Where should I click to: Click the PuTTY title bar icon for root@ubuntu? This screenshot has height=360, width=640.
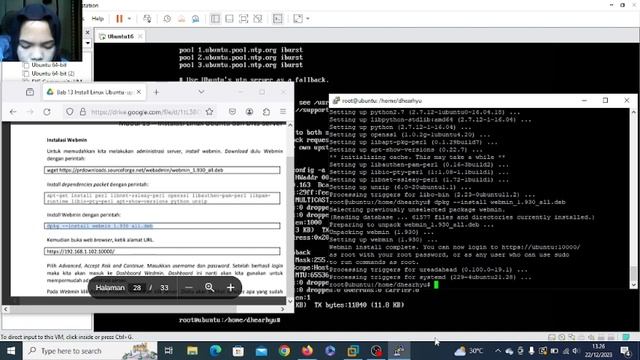pos(336,100)
